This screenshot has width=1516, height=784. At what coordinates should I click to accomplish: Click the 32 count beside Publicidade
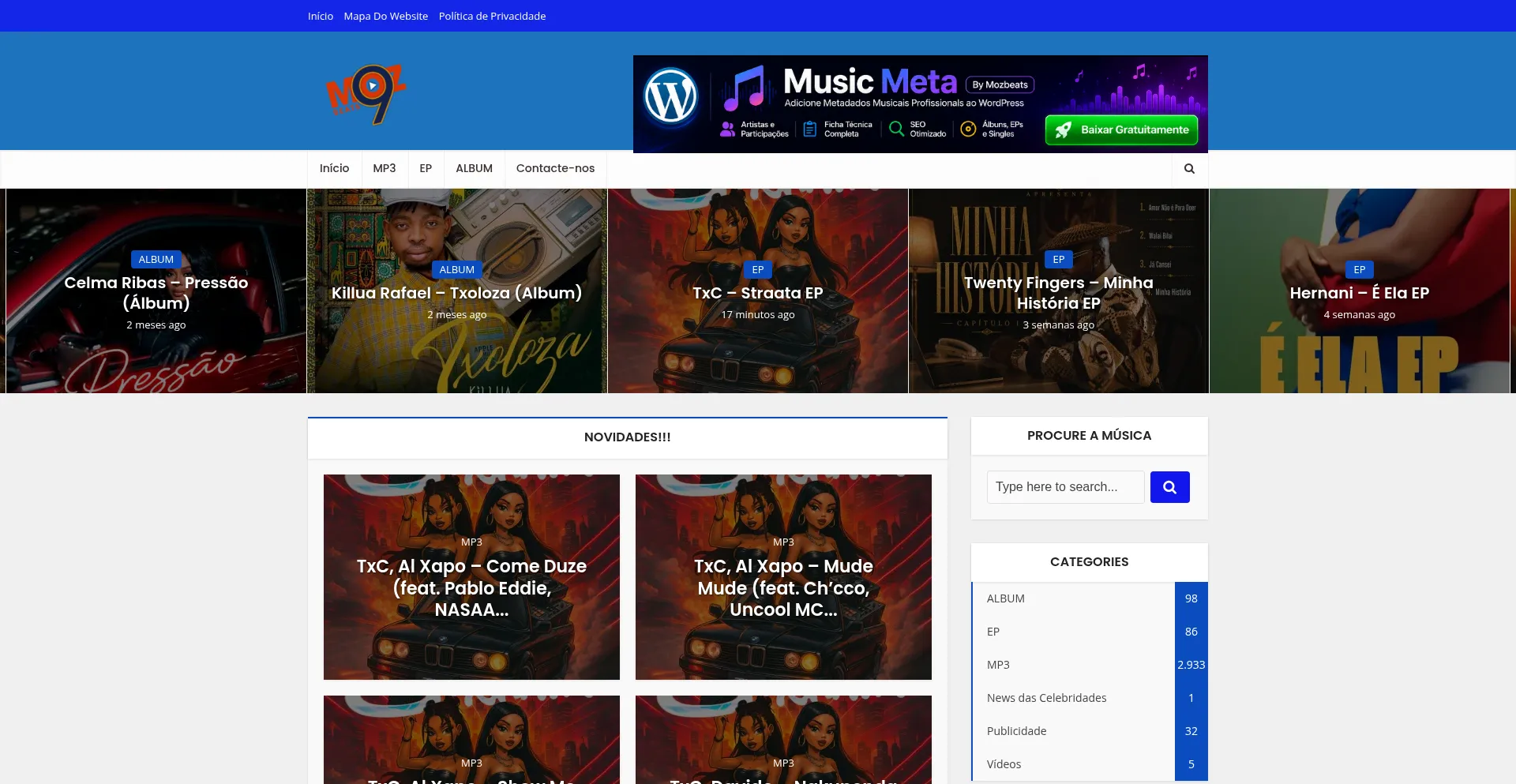(x=1191, y=731)
